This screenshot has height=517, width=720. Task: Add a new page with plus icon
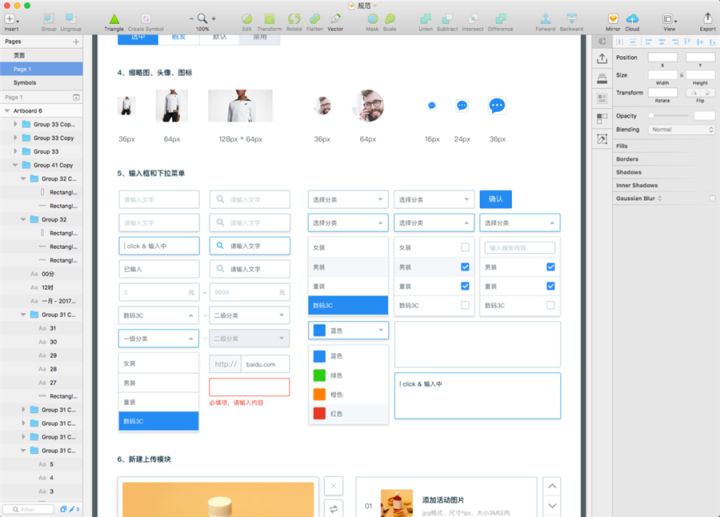76,42
